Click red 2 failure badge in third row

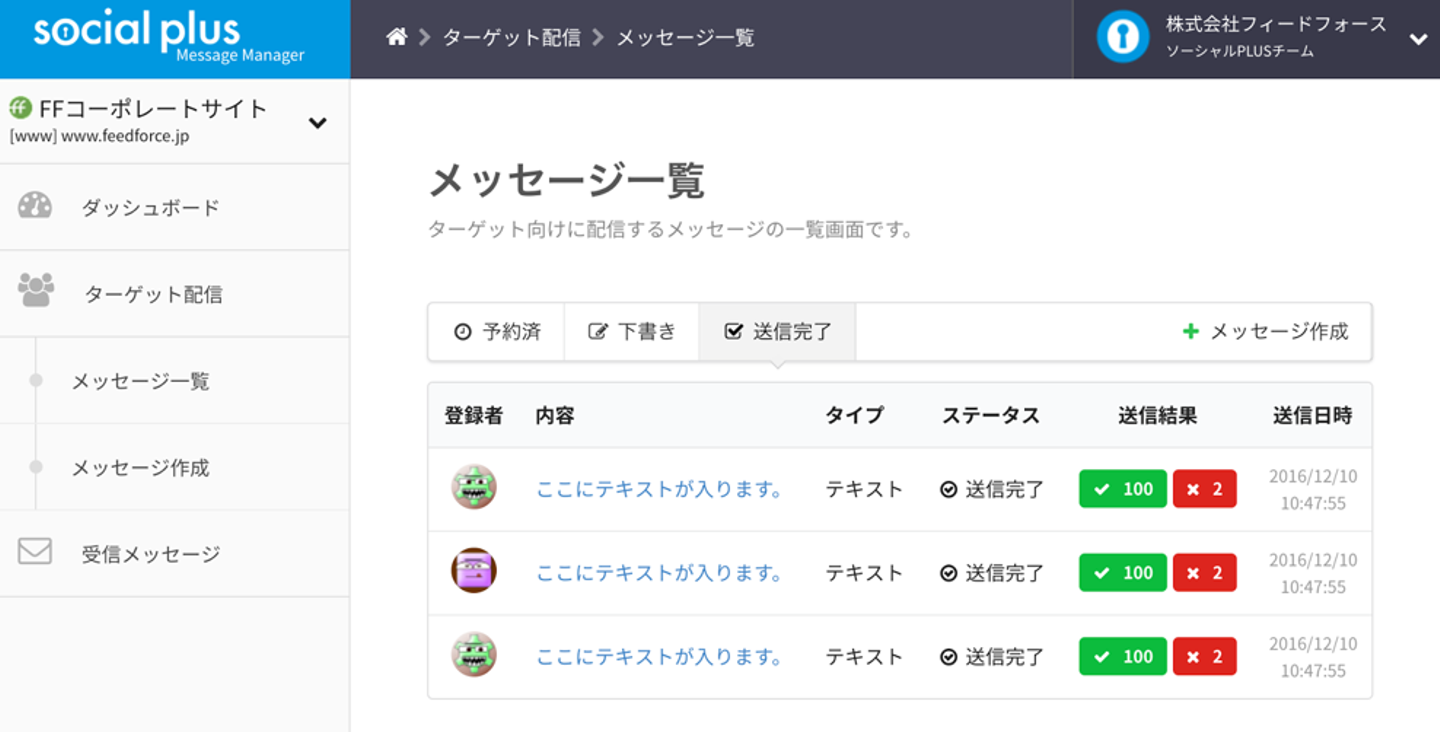coord(1204,657)
